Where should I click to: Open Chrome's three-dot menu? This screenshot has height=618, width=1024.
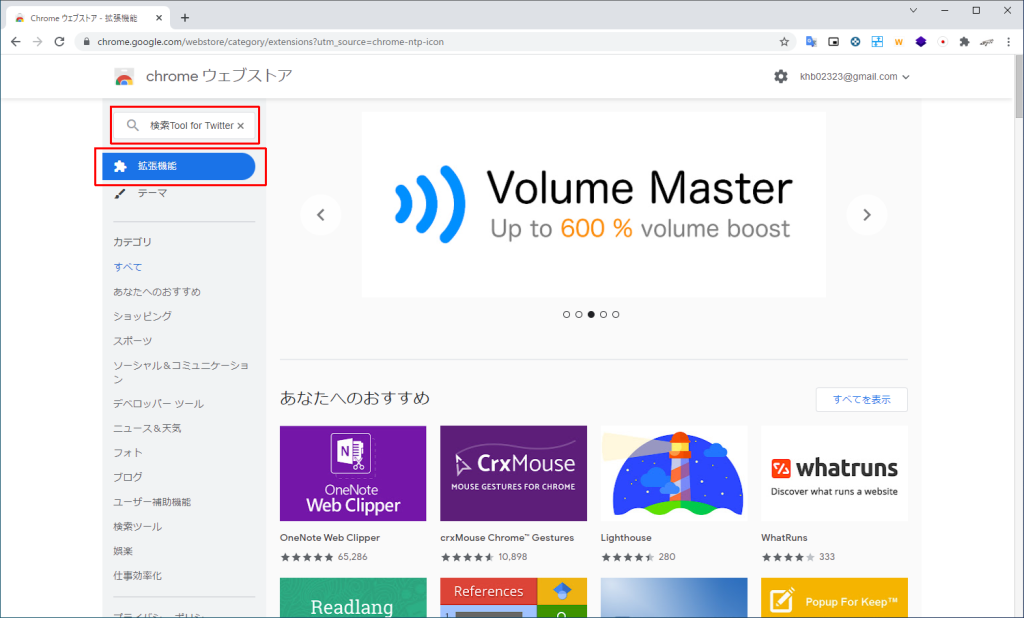coord(1008,42)
